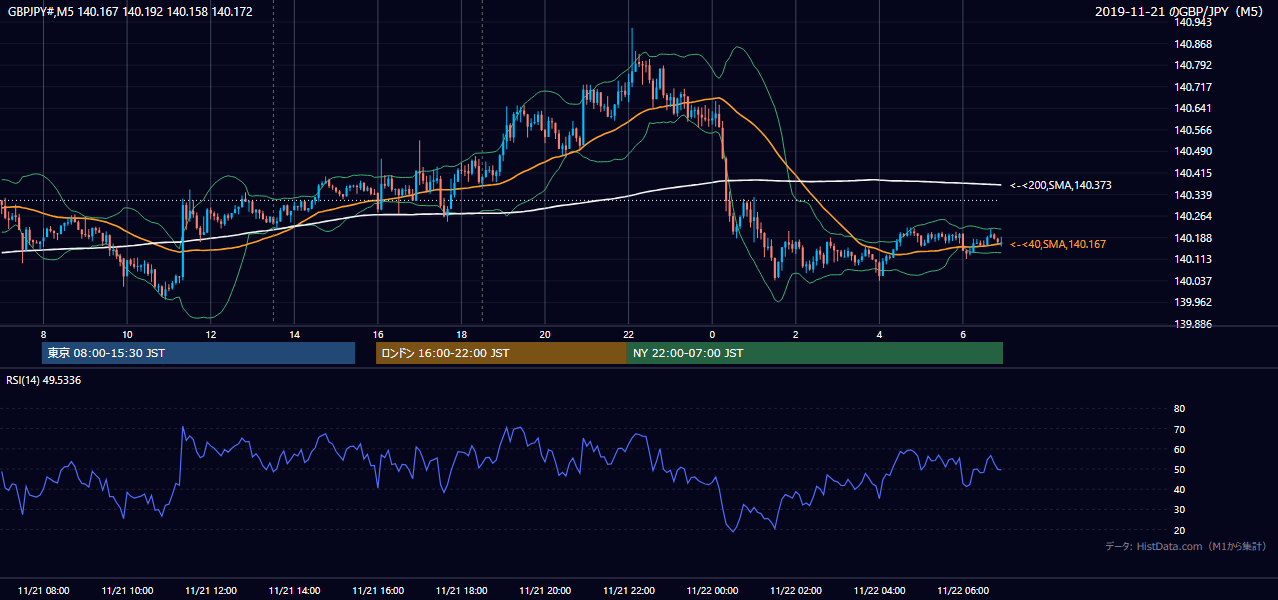Viewport: 1278px width, 600px height.
Task: Click the 200 SMA 140.373 label
Action: click(1061, 186)
